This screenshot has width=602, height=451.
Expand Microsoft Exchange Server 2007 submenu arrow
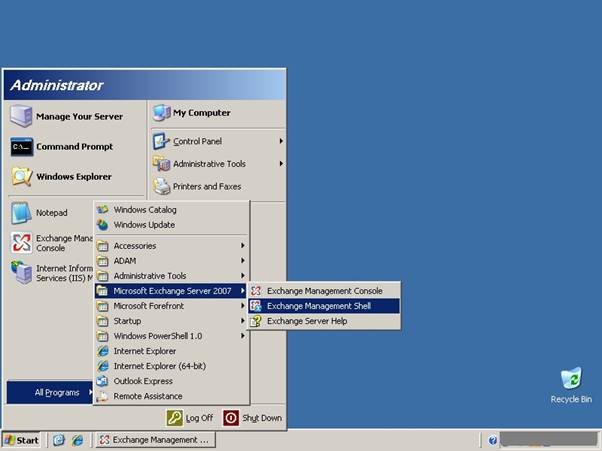(243, 291)
